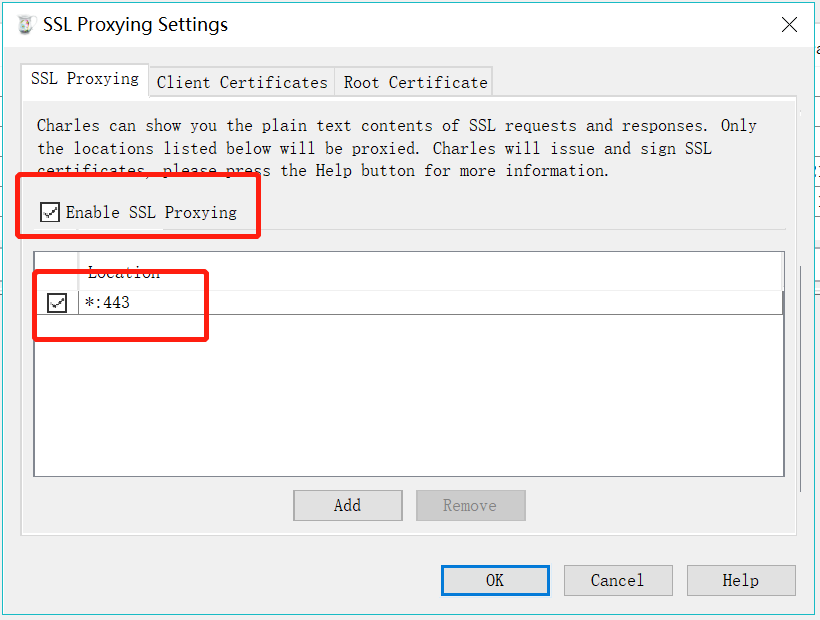Go to the Root Certificate tab
Viewport: 820px width, 620px height.
click(415, 82)
